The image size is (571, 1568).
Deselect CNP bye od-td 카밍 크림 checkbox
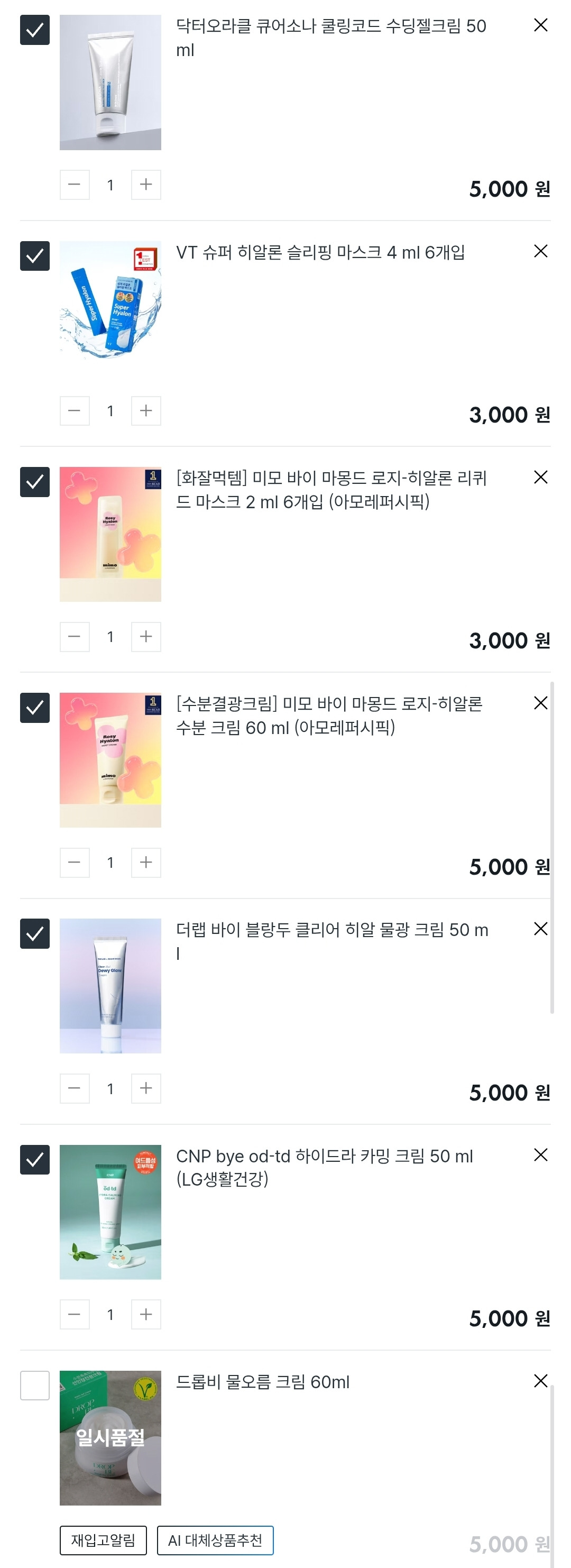tap(35, 1160)
